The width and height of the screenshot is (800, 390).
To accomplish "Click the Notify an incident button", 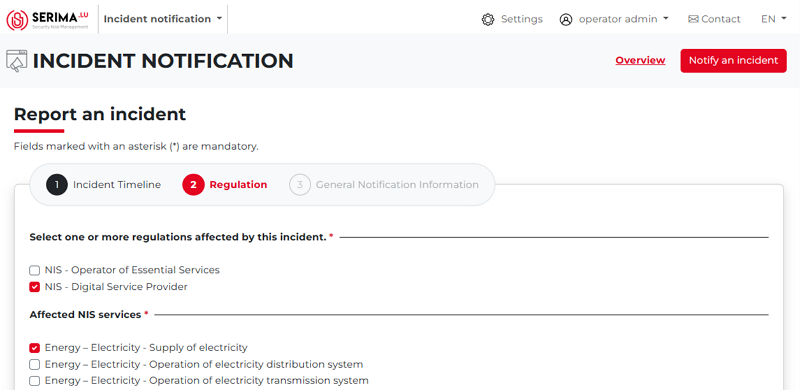I will pyautogui.click(x=733, y=61).
